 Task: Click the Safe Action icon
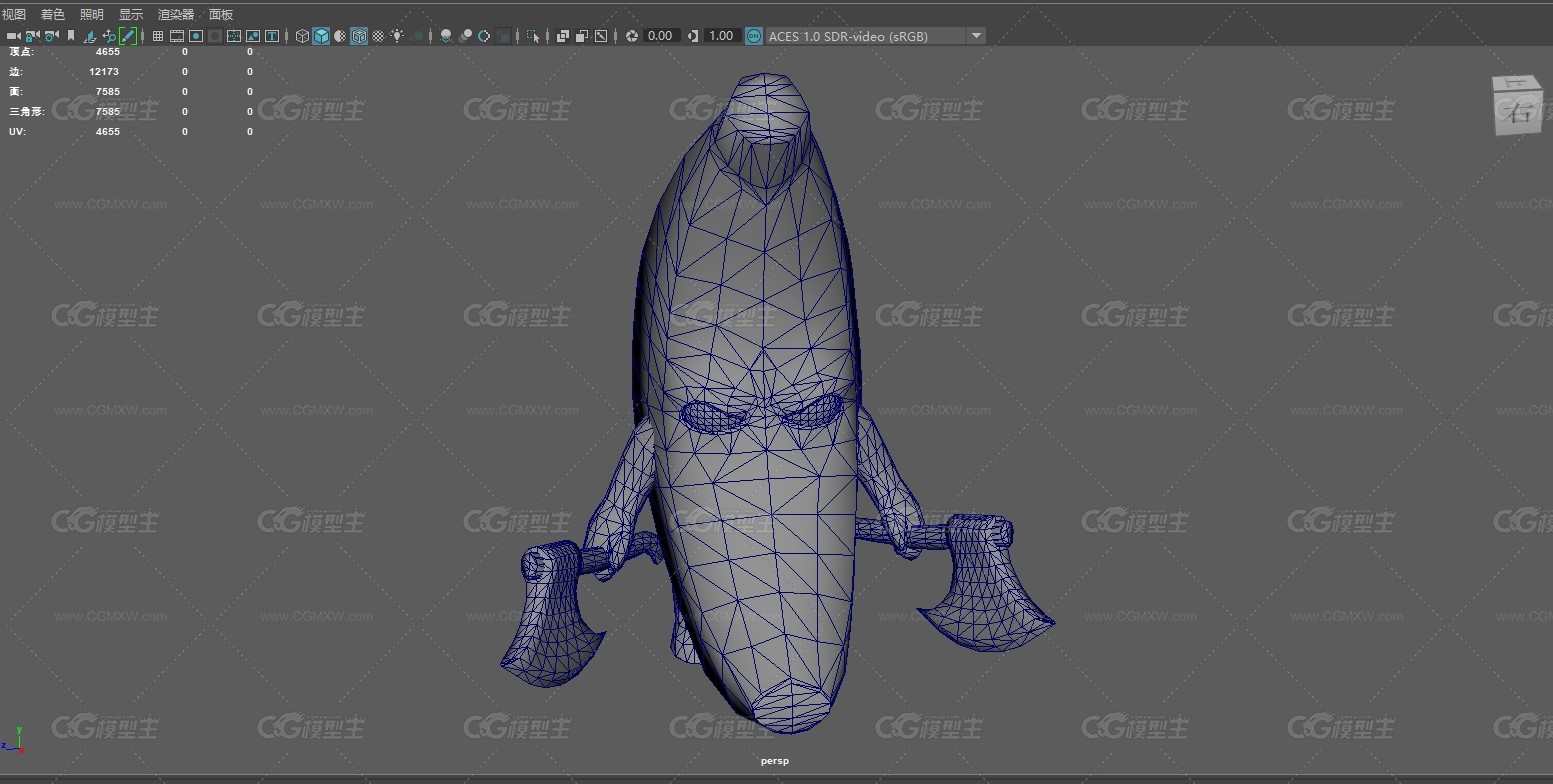[x=253, y=36]
